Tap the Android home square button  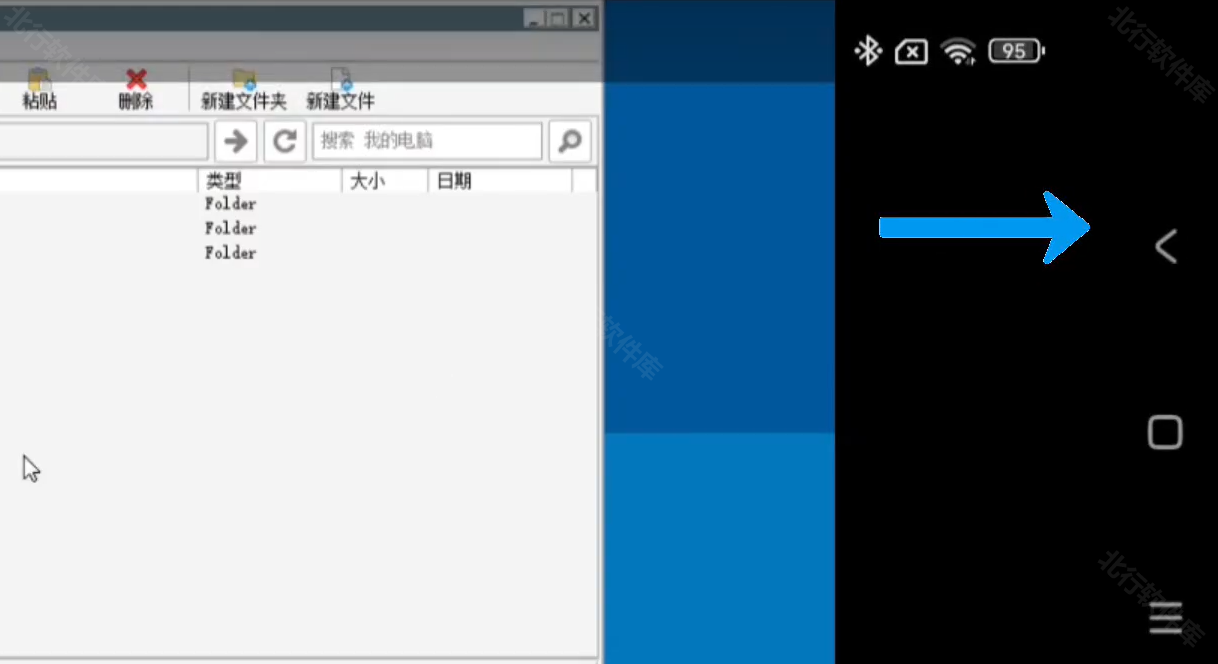(x=1165, y=432)
